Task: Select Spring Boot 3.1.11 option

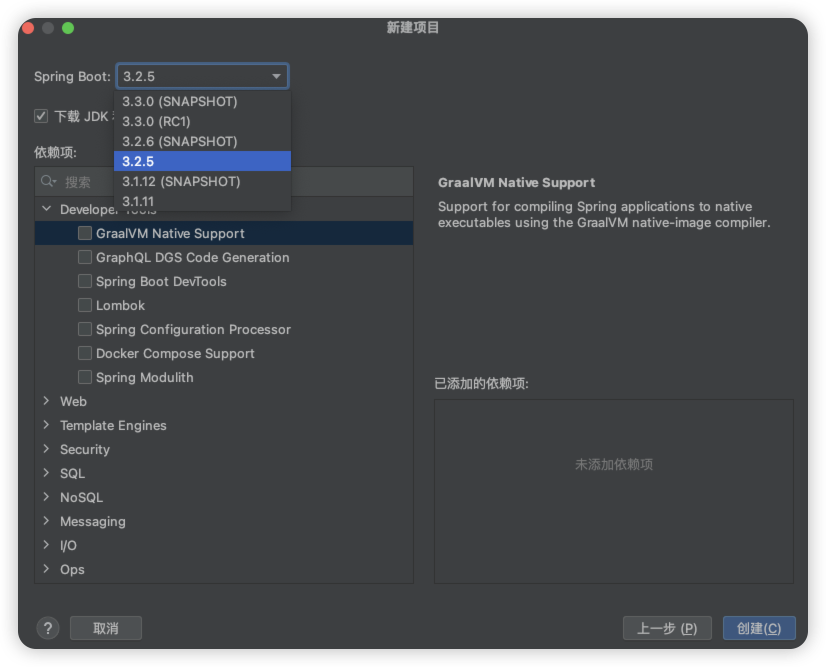Action: click(x=202, y=201)
